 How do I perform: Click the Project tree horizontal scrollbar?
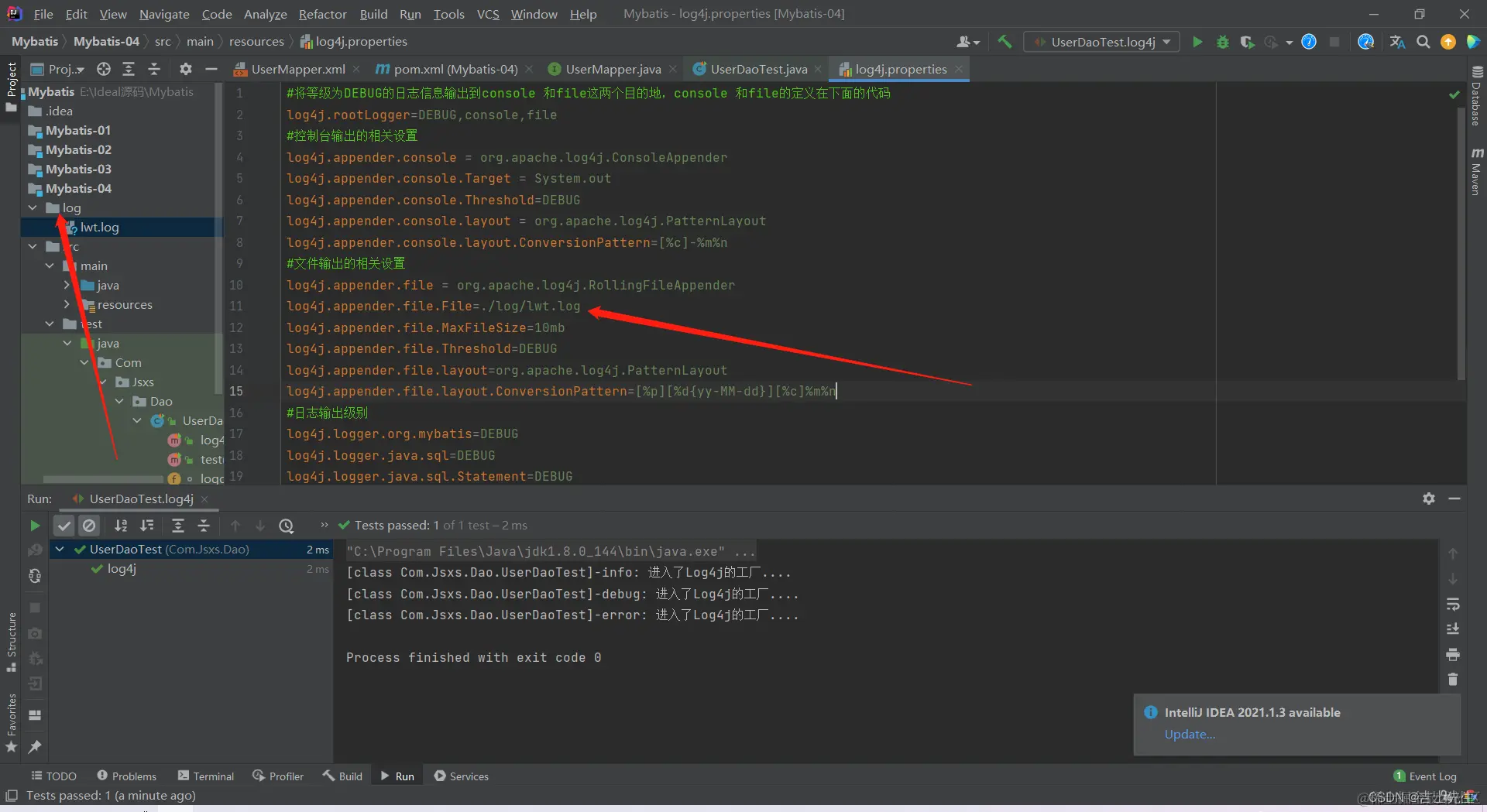102,480
